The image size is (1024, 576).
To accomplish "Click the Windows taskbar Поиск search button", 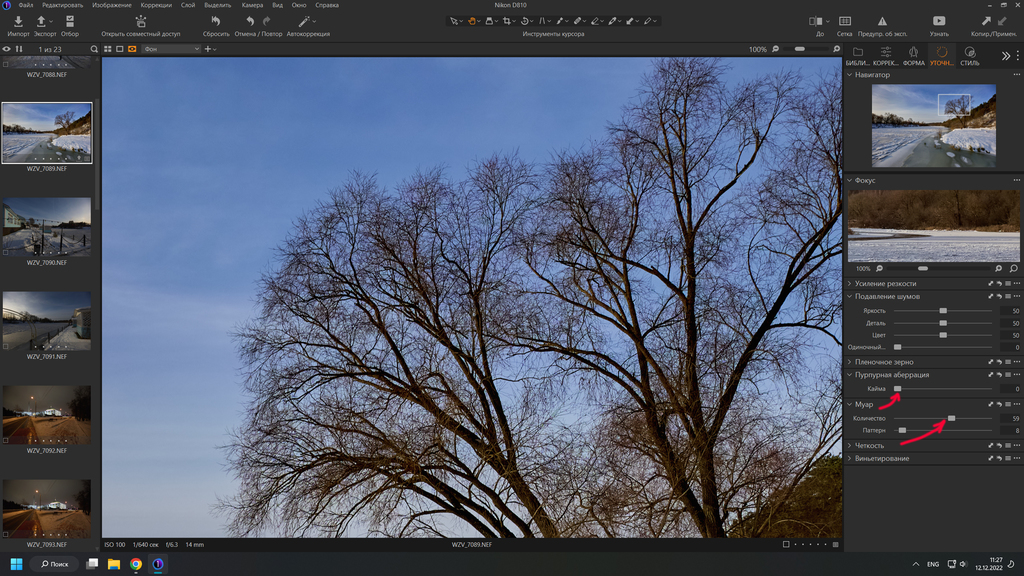I will tap(55, 564).
